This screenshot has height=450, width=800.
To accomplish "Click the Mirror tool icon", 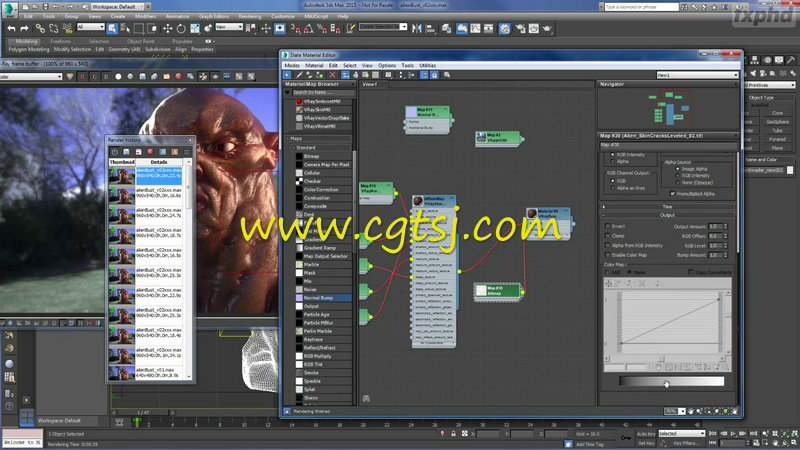I will point(417,29).
